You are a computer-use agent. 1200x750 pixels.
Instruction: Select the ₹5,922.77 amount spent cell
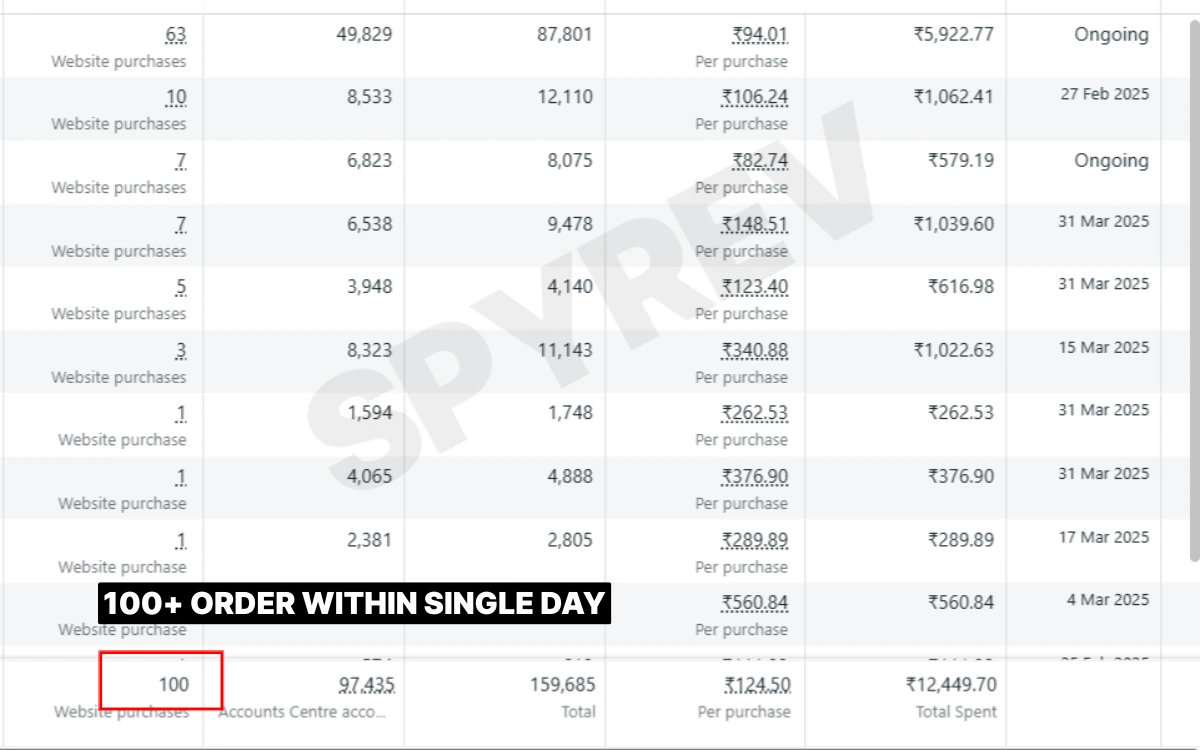coord(953,35)
